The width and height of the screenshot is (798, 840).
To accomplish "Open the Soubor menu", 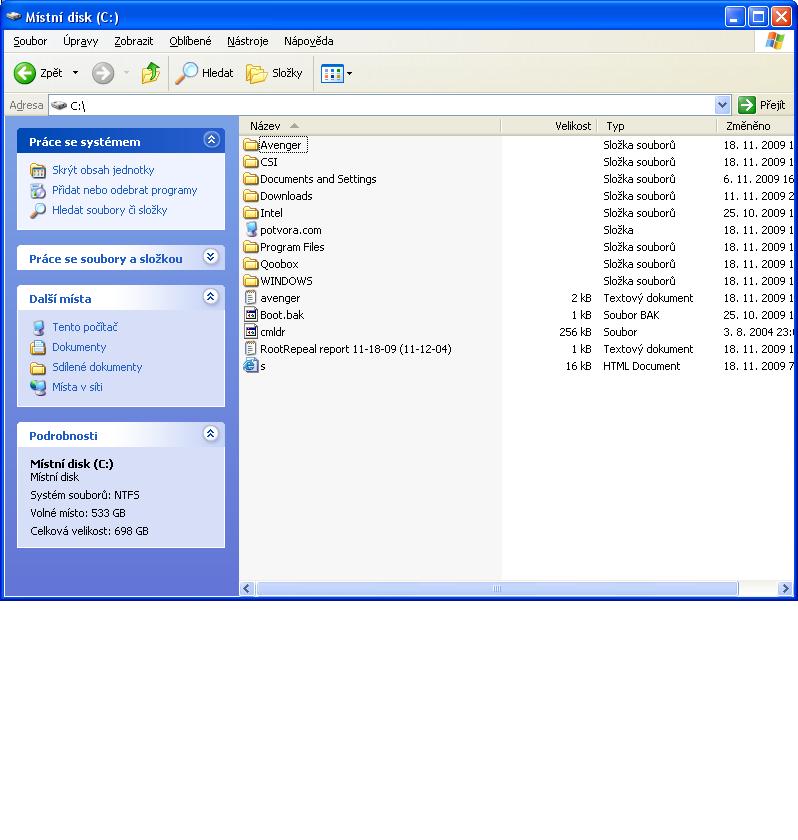I will click(x=30, y=41).
